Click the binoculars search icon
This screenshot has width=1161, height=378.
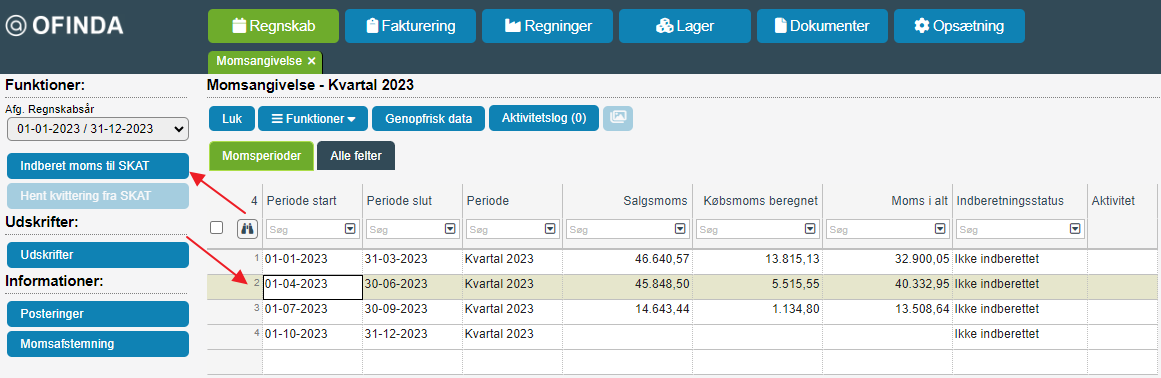247,229
